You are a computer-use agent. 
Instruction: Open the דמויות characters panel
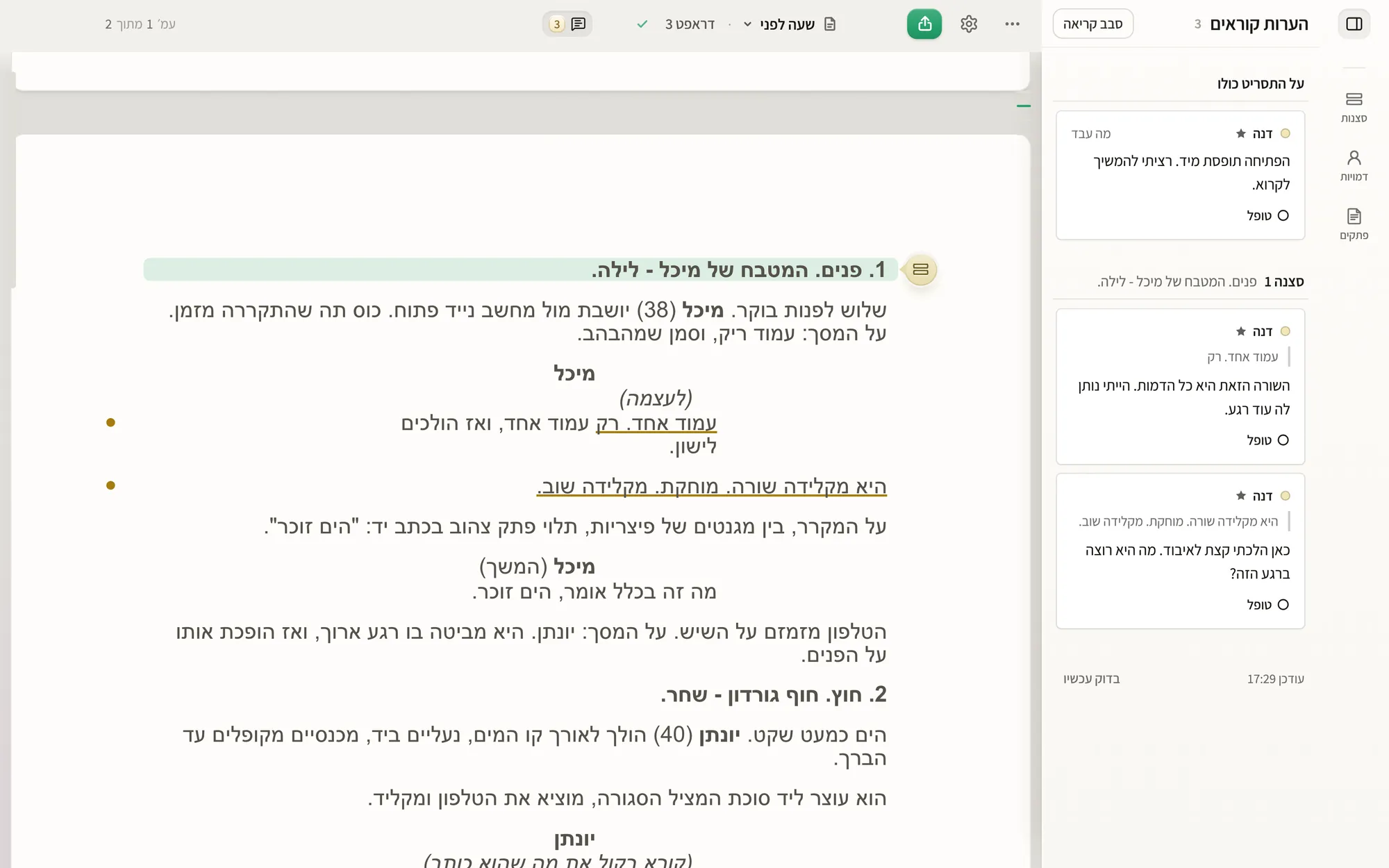click(x=1354, y=166)
